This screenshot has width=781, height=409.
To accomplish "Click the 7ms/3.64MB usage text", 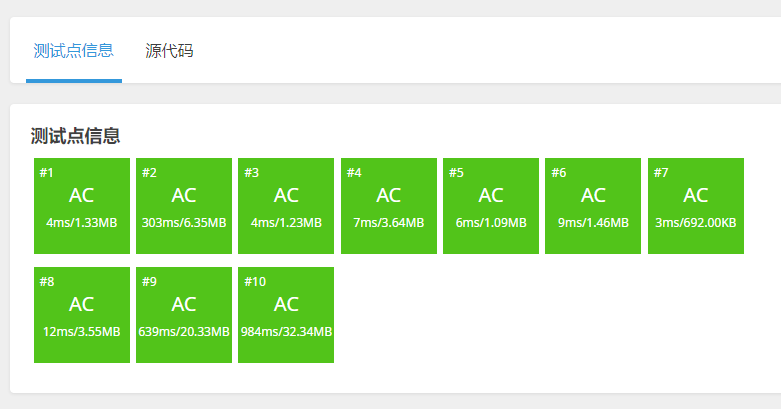I will pos(389,222).
